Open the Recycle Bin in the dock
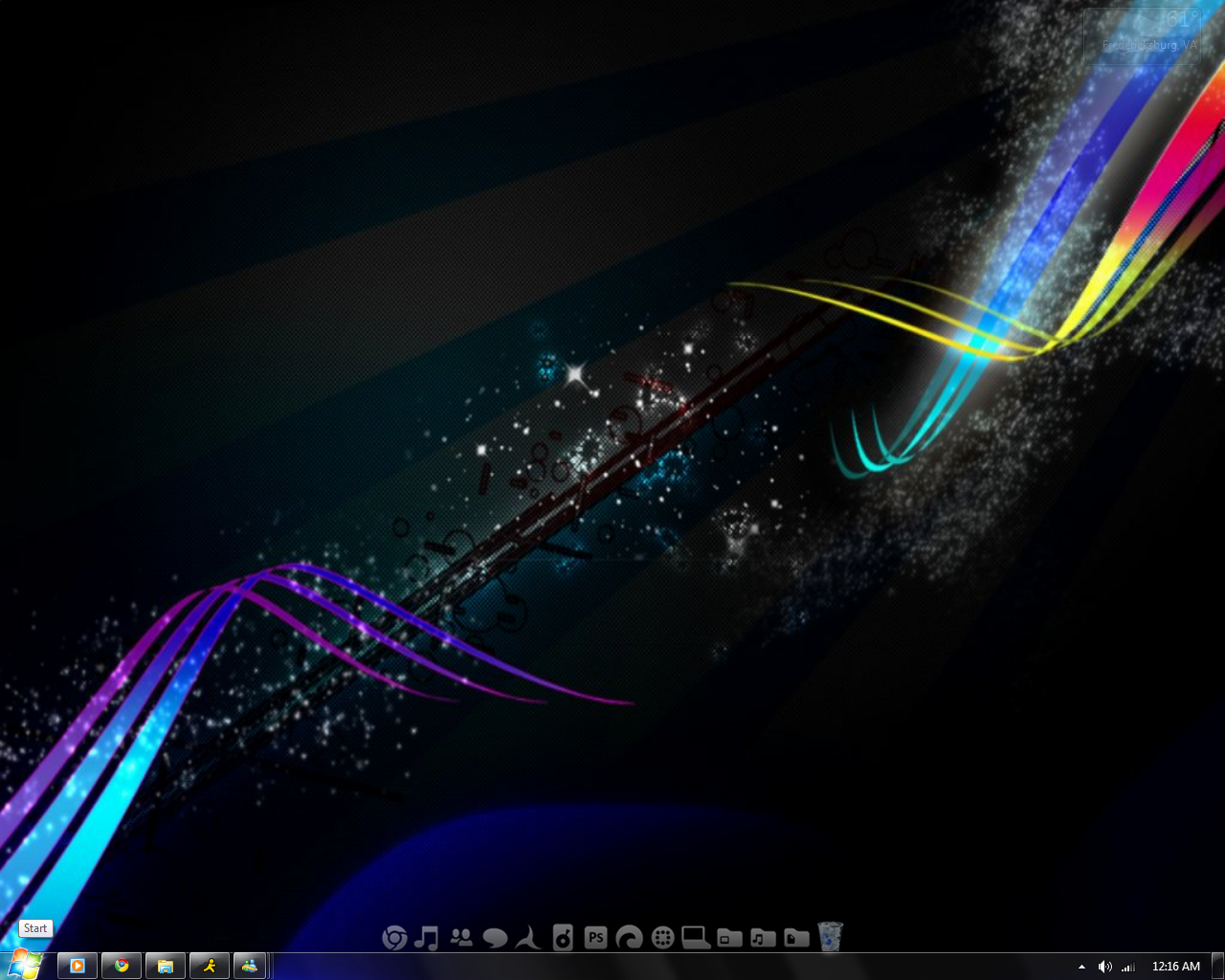Image resolution: width=1225 pixels, height=980 pixels. [830, 937]
